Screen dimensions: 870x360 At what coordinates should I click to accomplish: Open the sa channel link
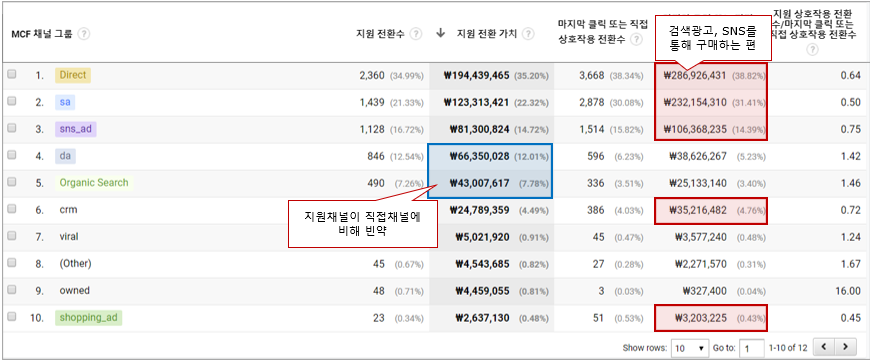coord(64,102)
